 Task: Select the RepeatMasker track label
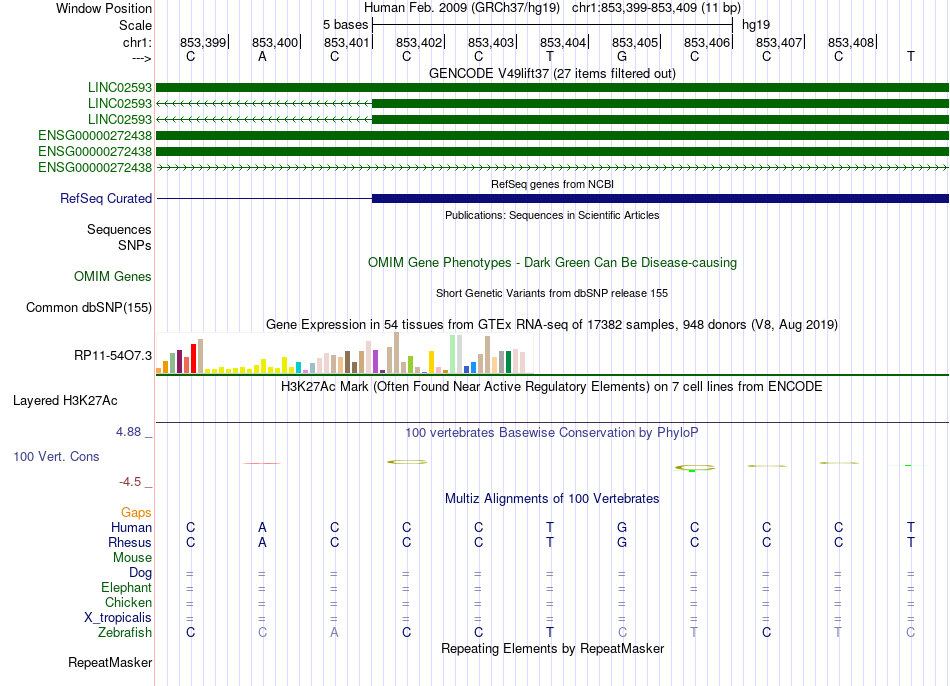[110, 662]
